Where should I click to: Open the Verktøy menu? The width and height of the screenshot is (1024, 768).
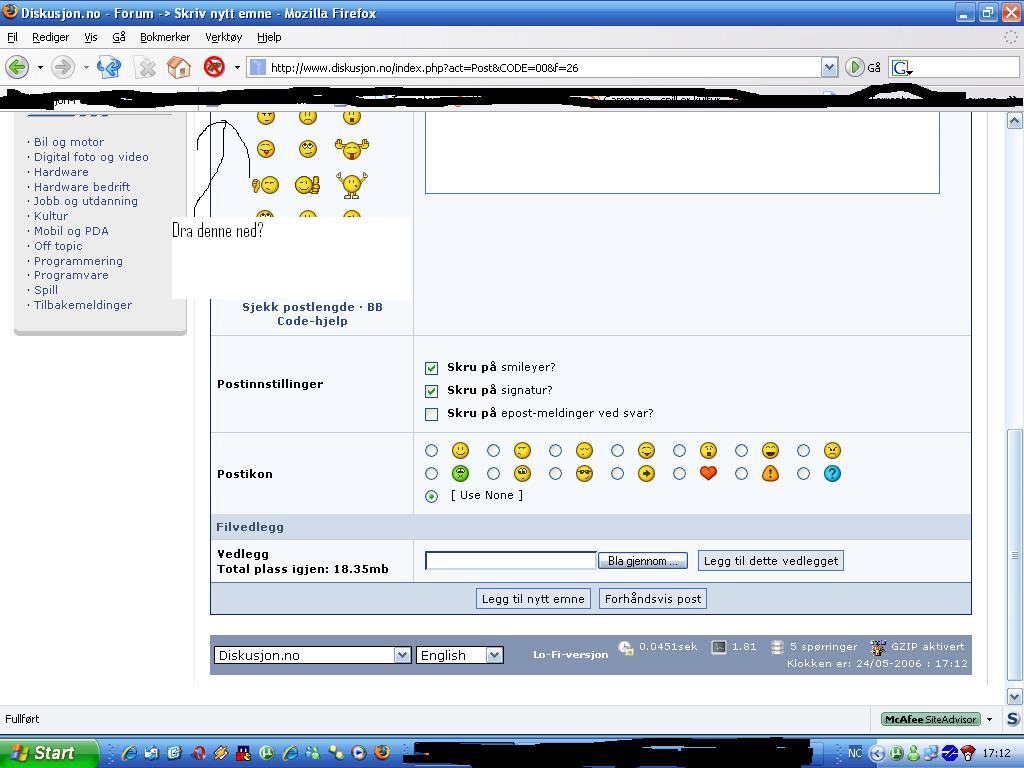point(223,37)
